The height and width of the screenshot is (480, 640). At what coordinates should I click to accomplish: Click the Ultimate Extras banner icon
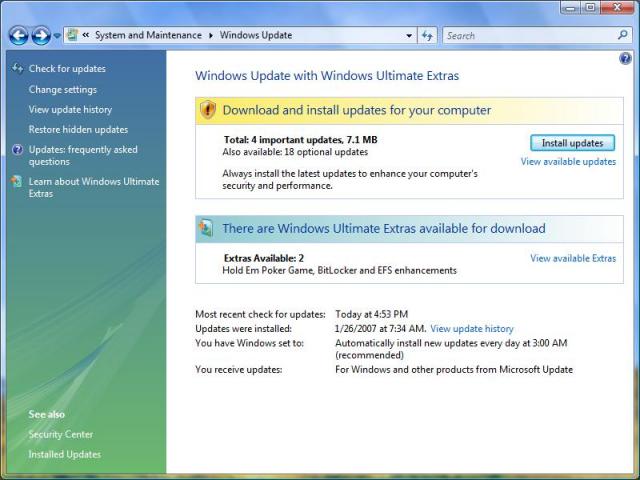206,228
